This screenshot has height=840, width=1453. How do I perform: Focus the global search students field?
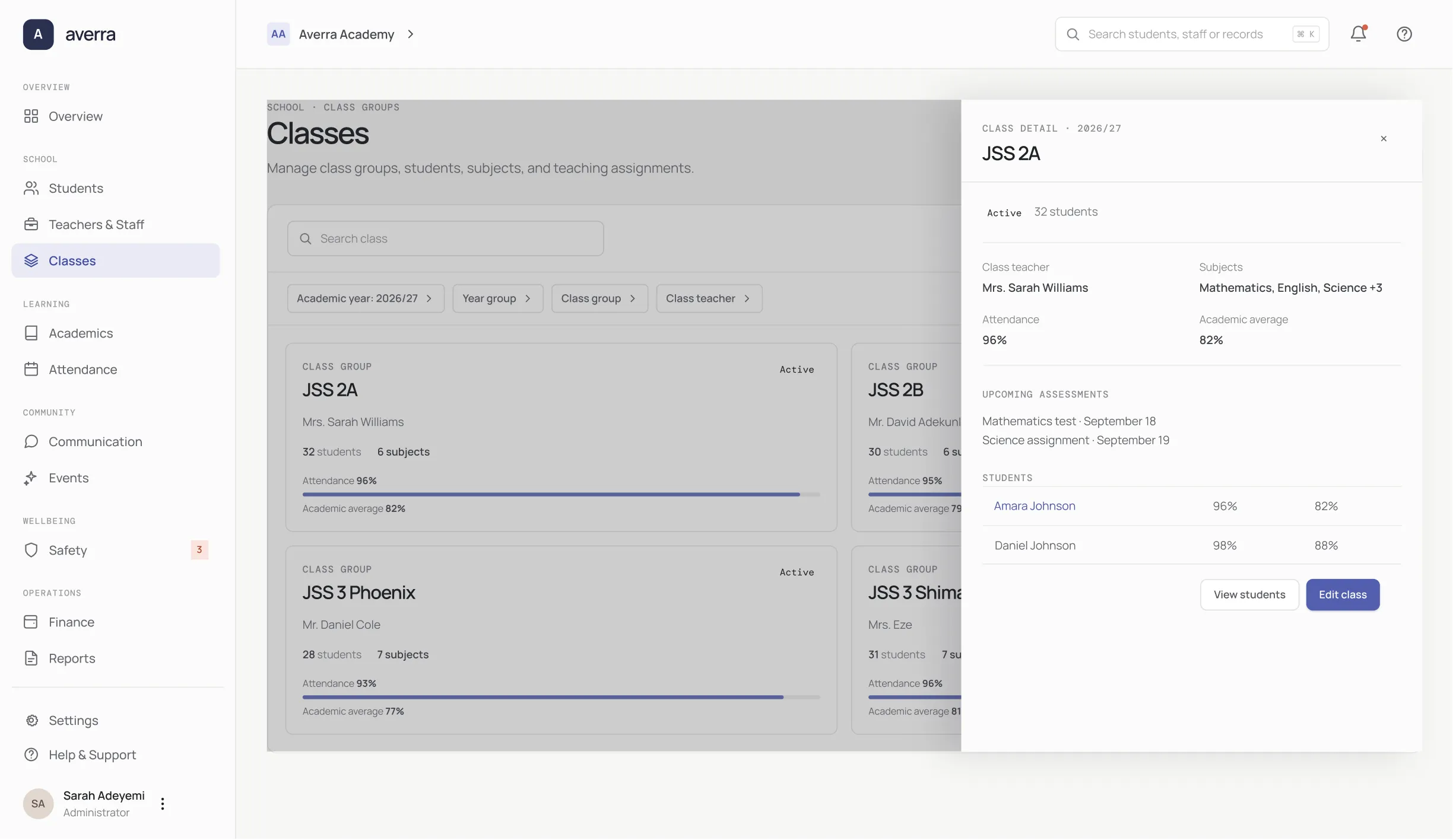click(1192, 34)
